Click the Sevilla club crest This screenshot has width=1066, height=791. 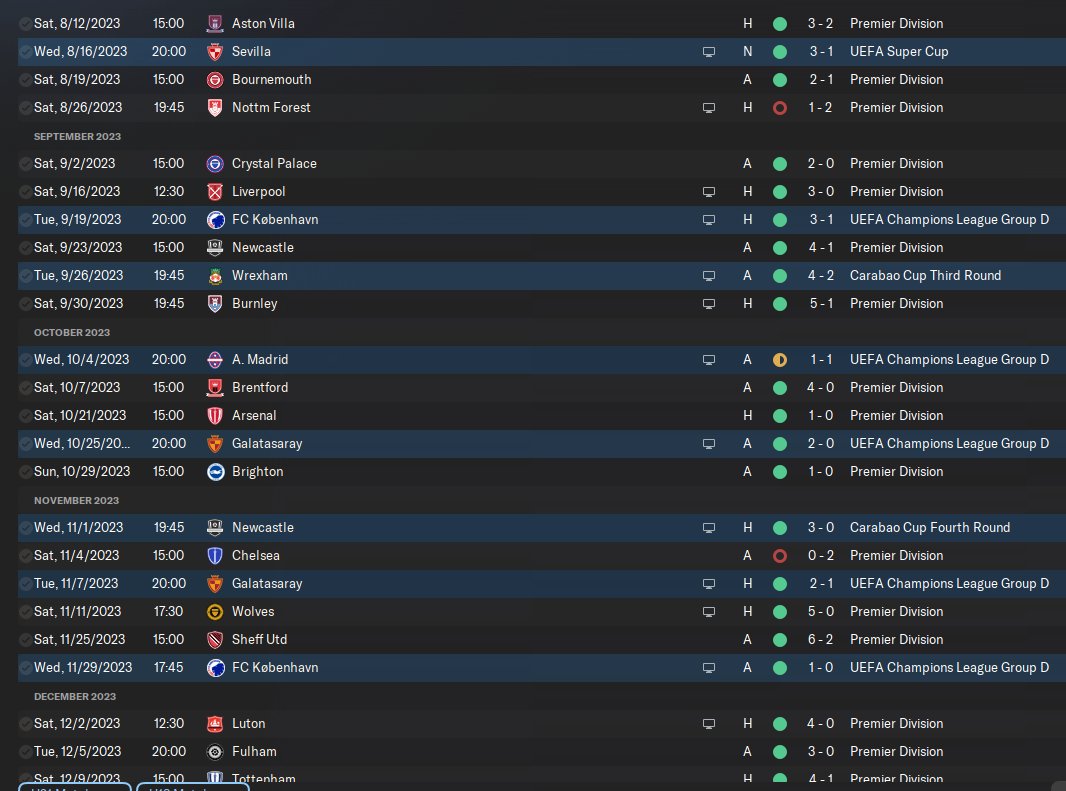click(215, 51)
